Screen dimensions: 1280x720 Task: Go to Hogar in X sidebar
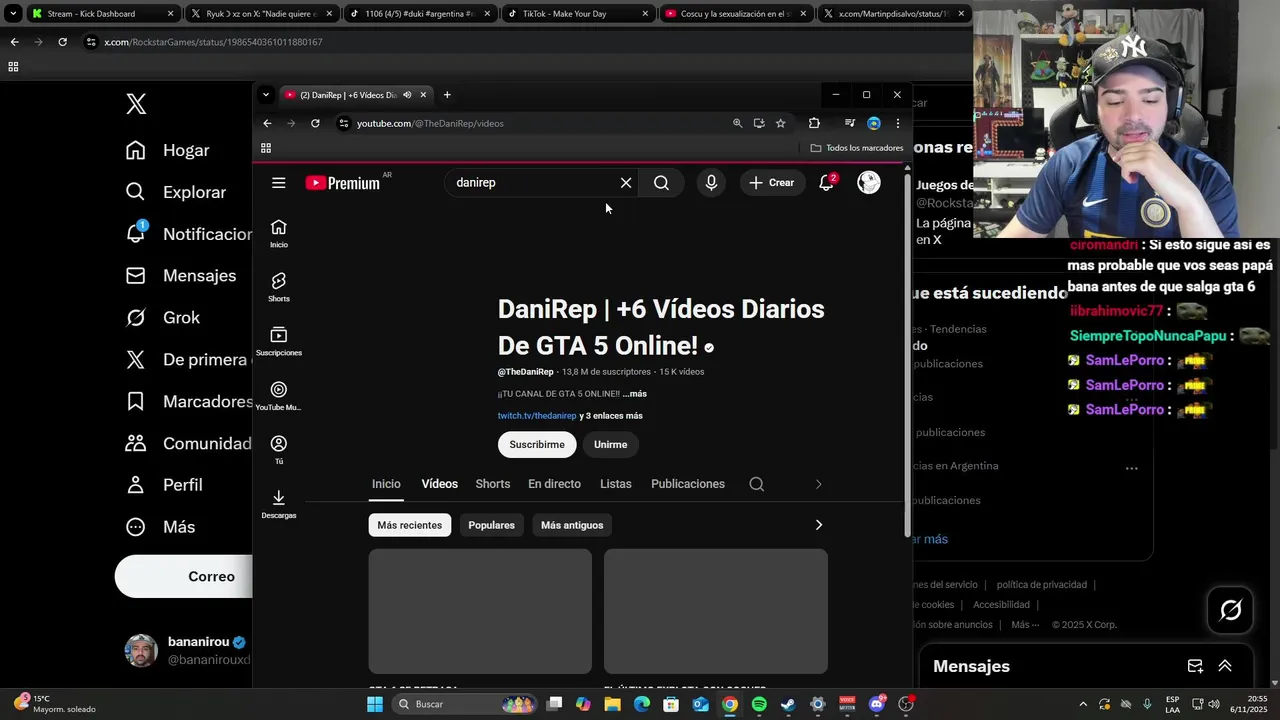tap(167, 150)
